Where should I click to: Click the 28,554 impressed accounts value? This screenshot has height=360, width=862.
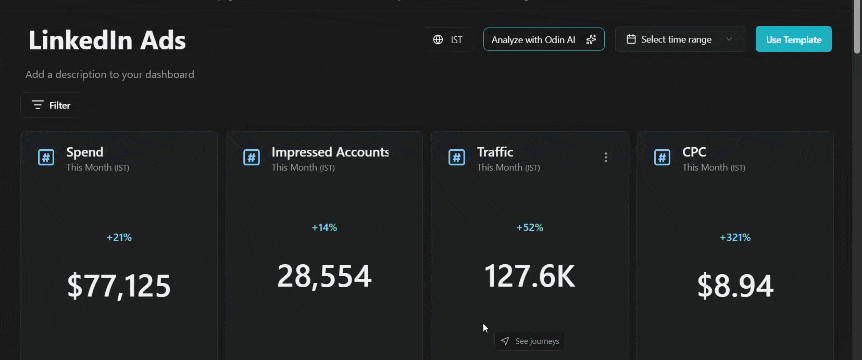click(324, 276)
